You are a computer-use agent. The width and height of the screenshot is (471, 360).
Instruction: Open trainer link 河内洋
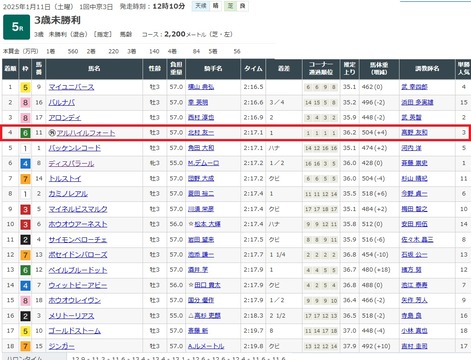click(x=411, y=148)
